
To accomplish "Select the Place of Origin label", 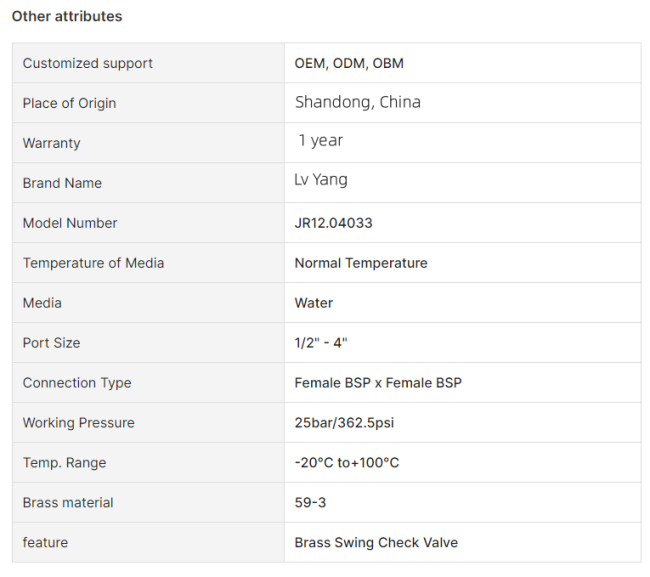I will coord(69,103).
